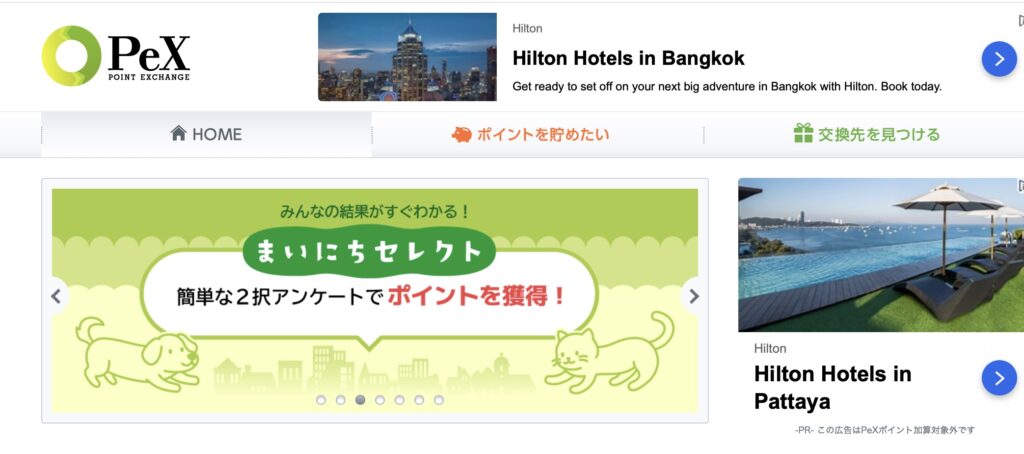The image size is (1024, 454).
Task: Select the sixth carousel dot
Action: tap(419, 400)
